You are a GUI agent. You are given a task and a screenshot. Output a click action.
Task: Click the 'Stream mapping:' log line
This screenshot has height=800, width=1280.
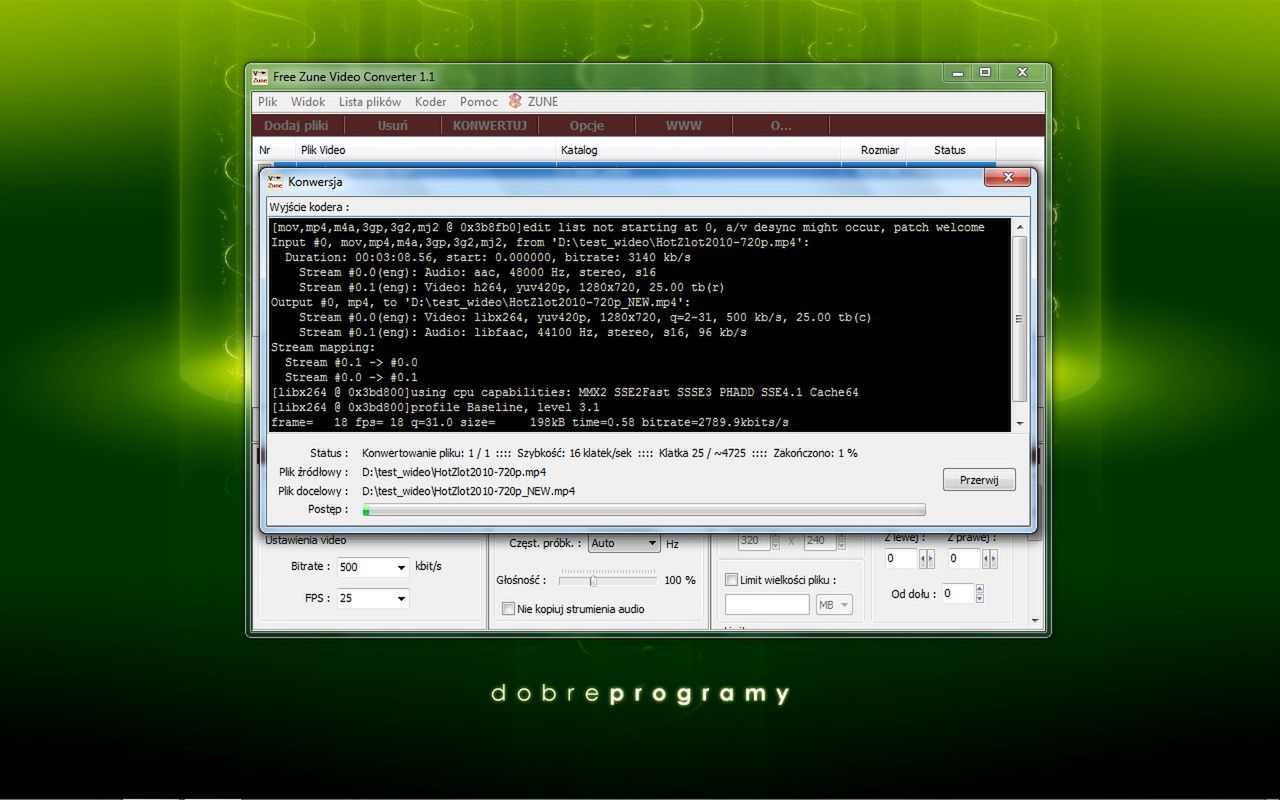point(323,348)
